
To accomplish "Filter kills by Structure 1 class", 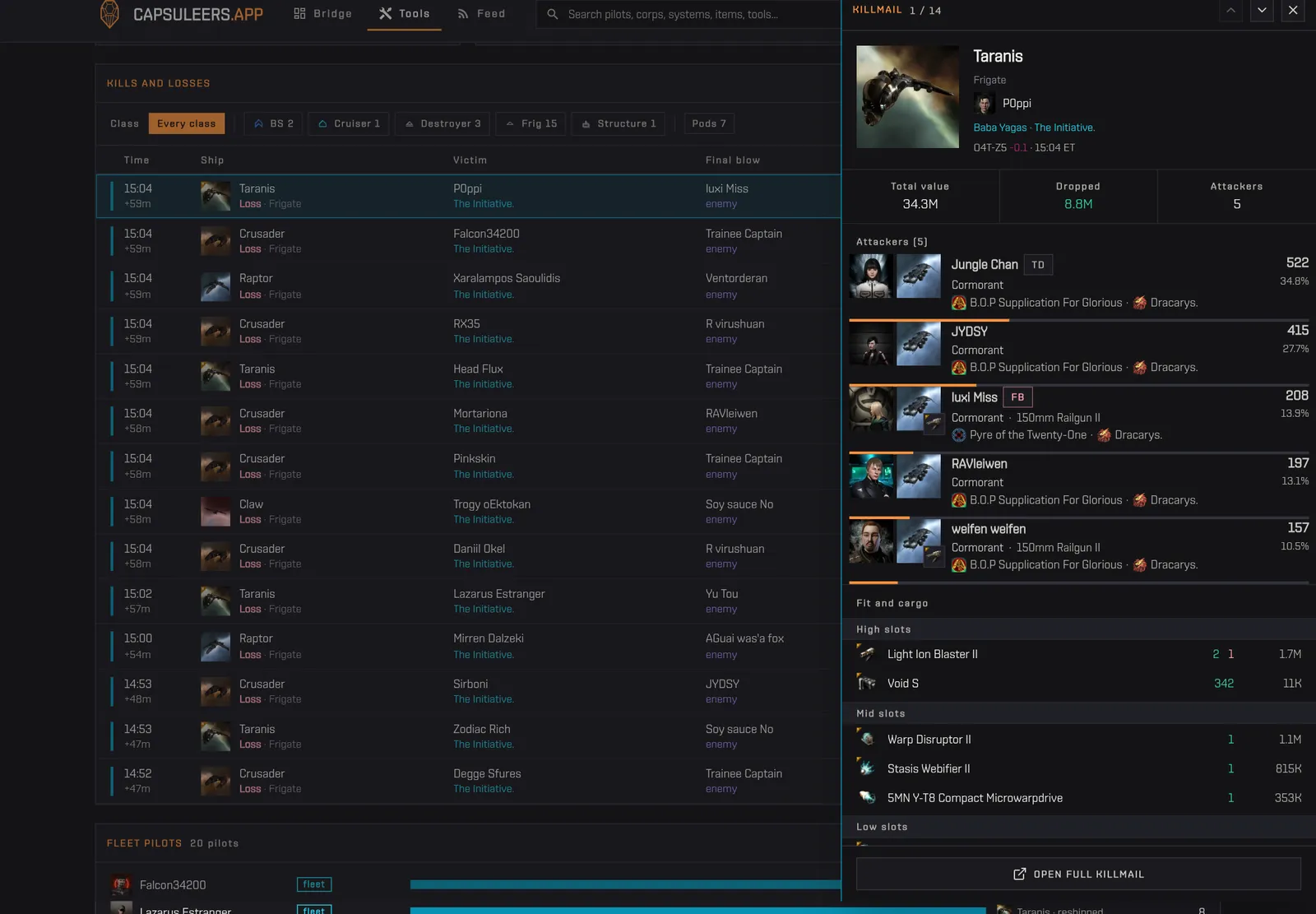I will [x=619, y=123].
